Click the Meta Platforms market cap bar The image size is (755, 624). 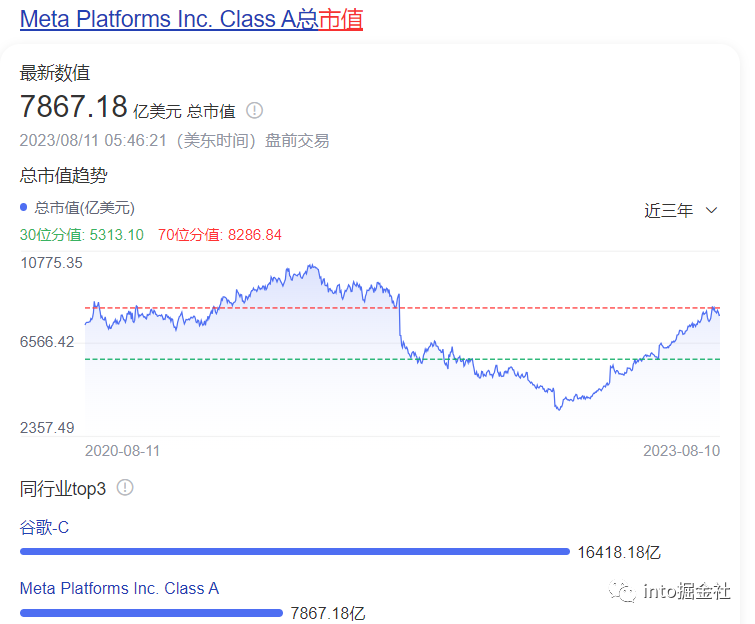(151, 613)
